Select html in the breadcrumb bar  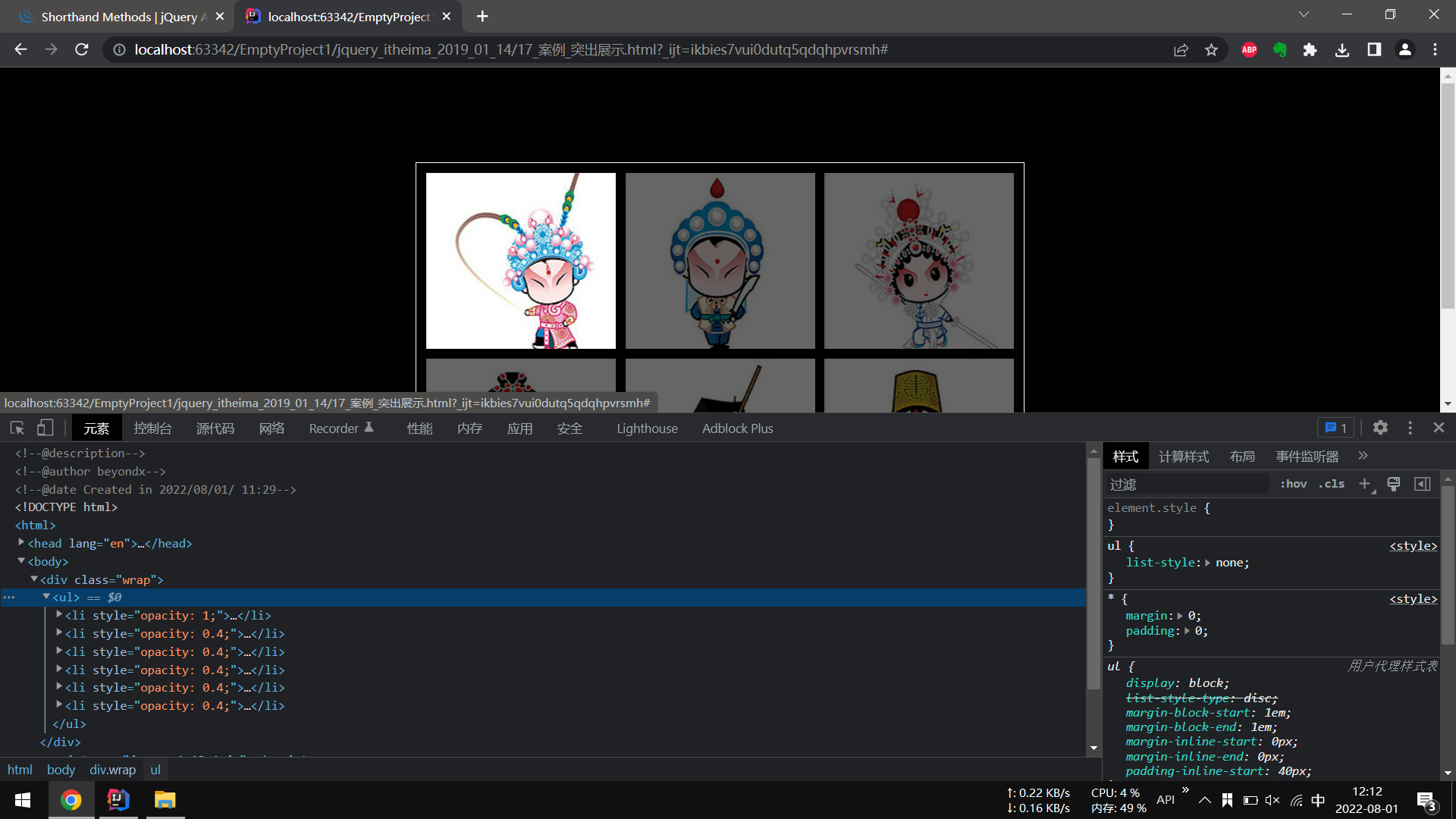pyautogui.click(x=20, y=770)
